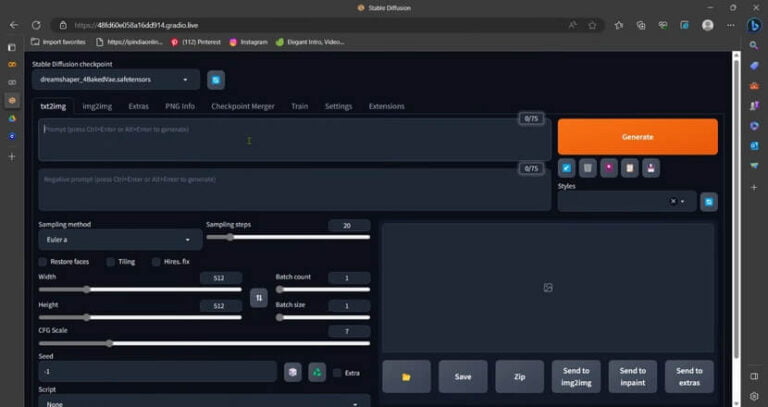Toggle the Tiling checkbox
768x407 pixels.
[x=111, y=262]
